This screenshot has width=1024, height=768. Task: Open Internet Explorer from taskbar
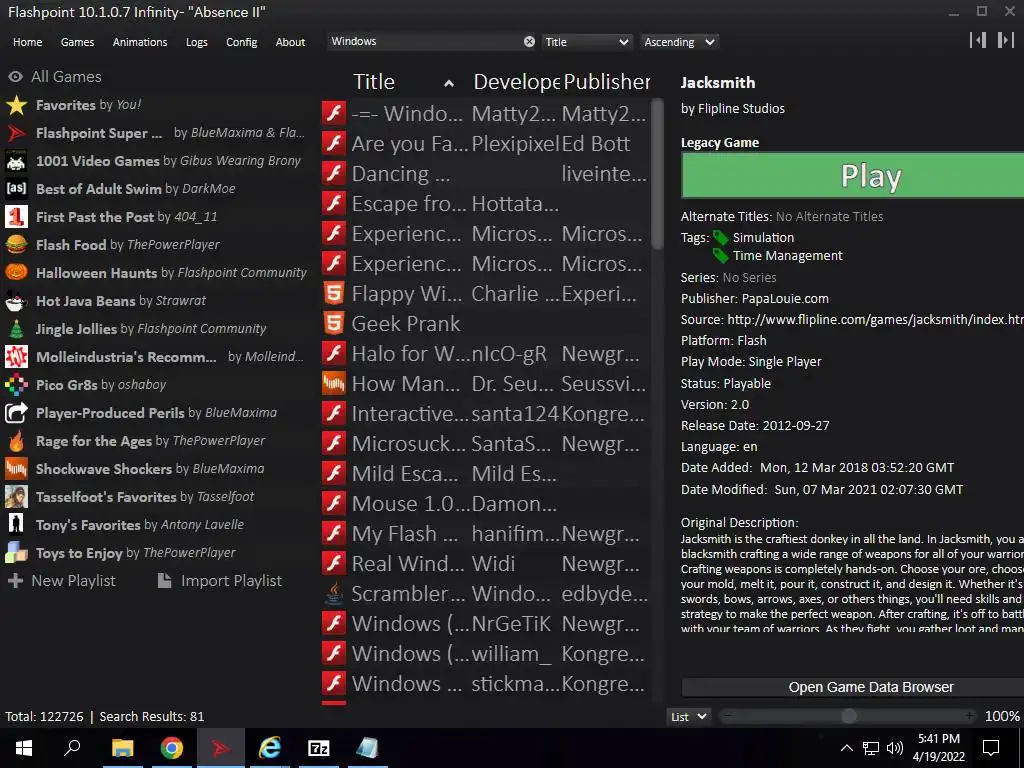point(269,748)
